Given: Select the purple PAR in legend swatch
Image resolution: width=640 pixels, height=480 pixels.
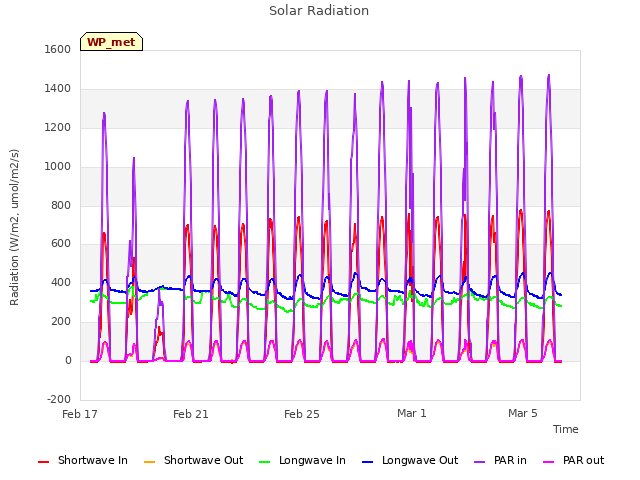Looking at the screenshot, I should (480, 462).
